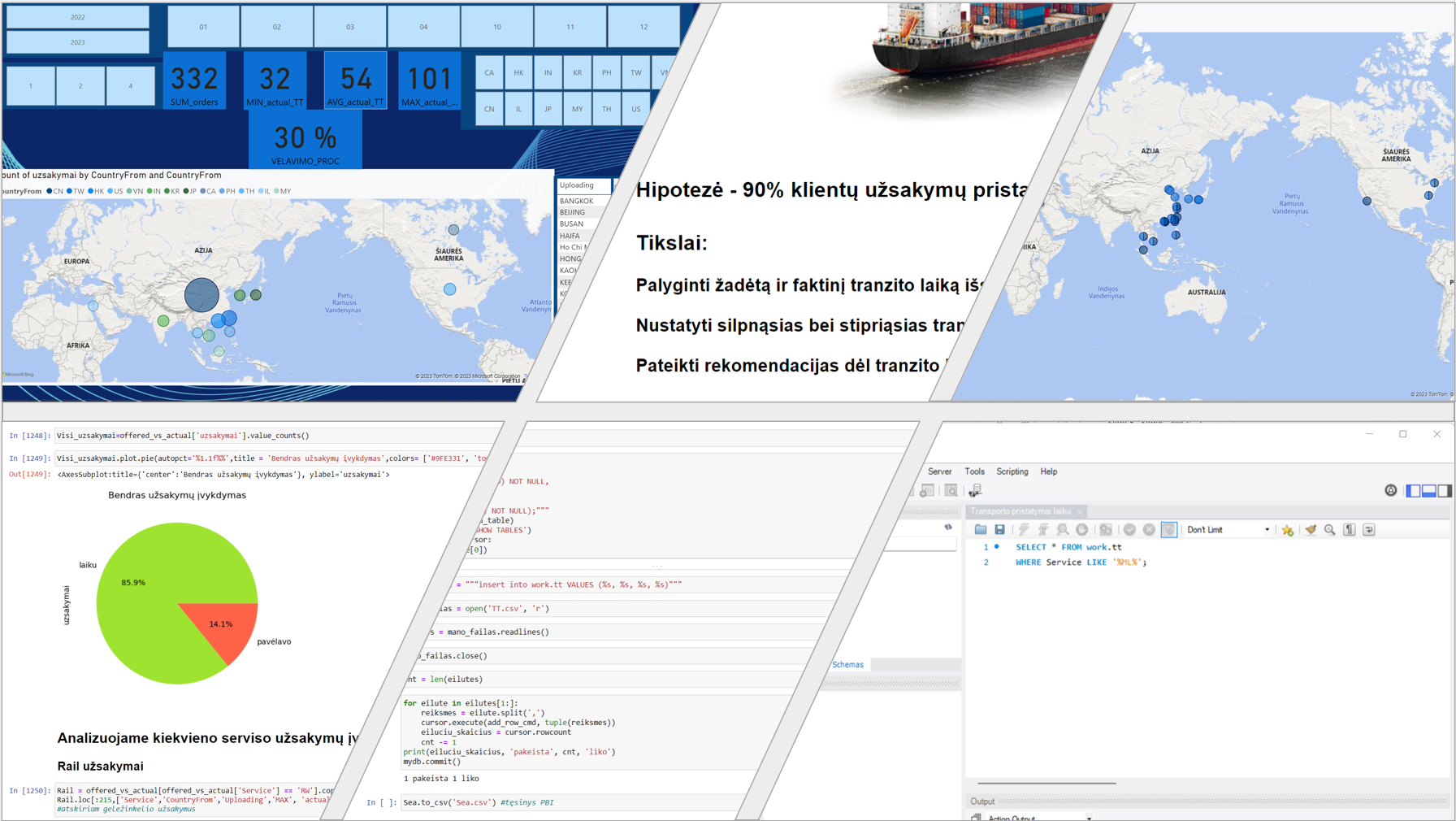Viewport: 1456px width, 821px height.
Task: Open the Workbench preferences gear icon
Action: tap(1391, 490)
